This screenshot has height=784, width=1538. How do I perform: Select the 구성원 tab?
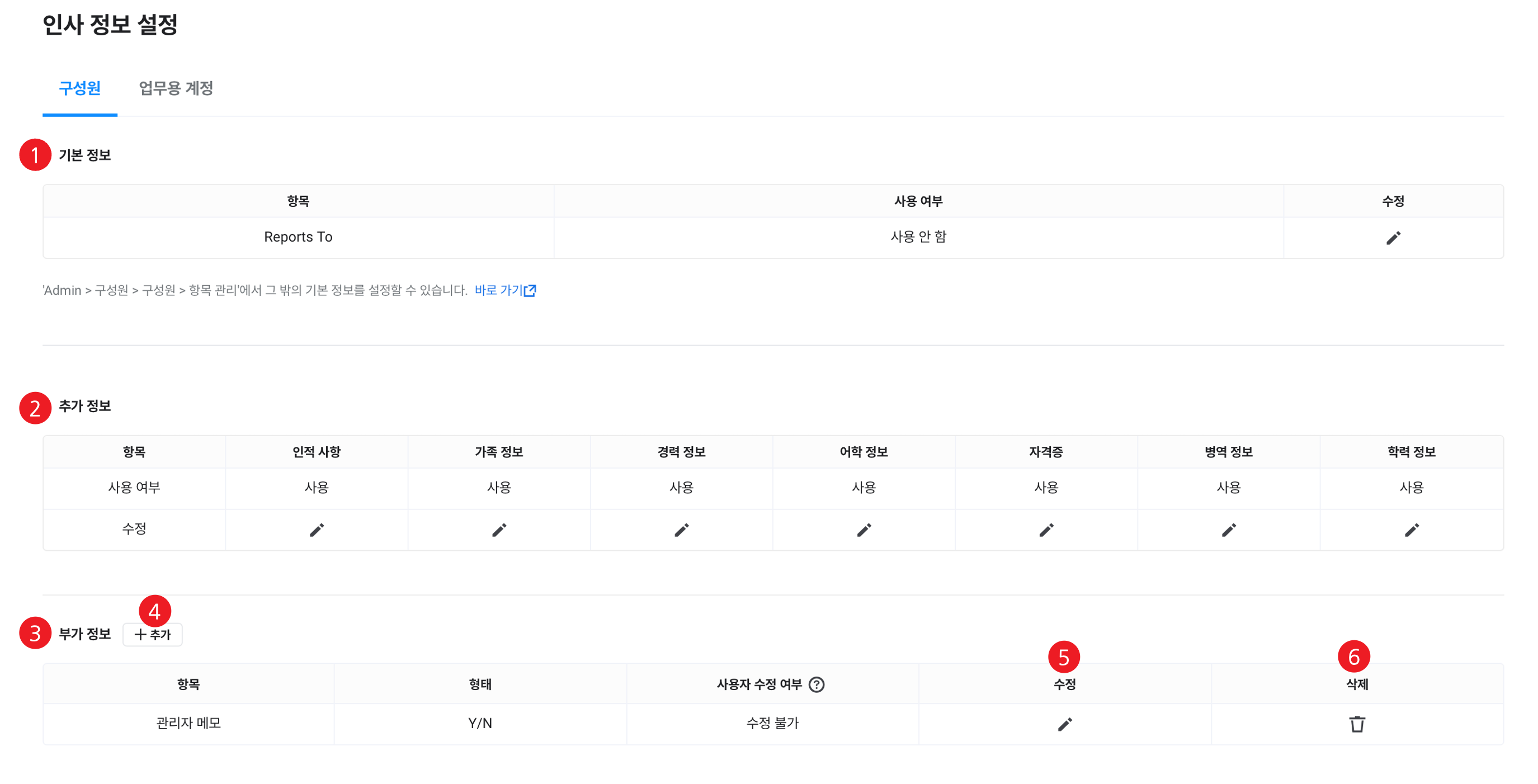[79, 88]
